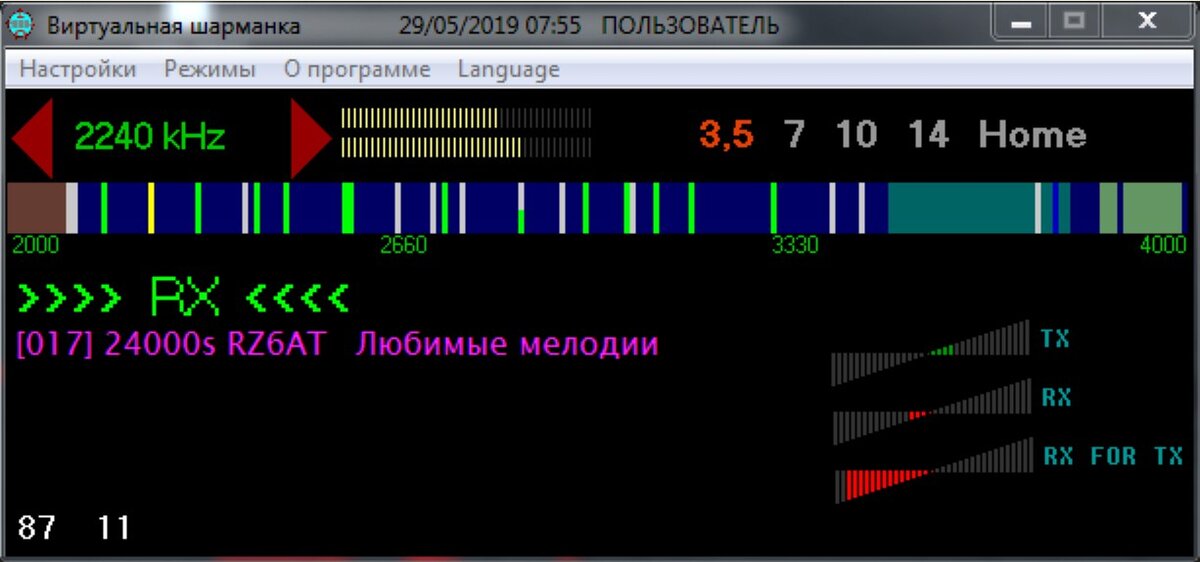Screen dimensions: 1200x562
Task: Adjust the TX level wedge indicator
Action: click(x=930, y=352)
